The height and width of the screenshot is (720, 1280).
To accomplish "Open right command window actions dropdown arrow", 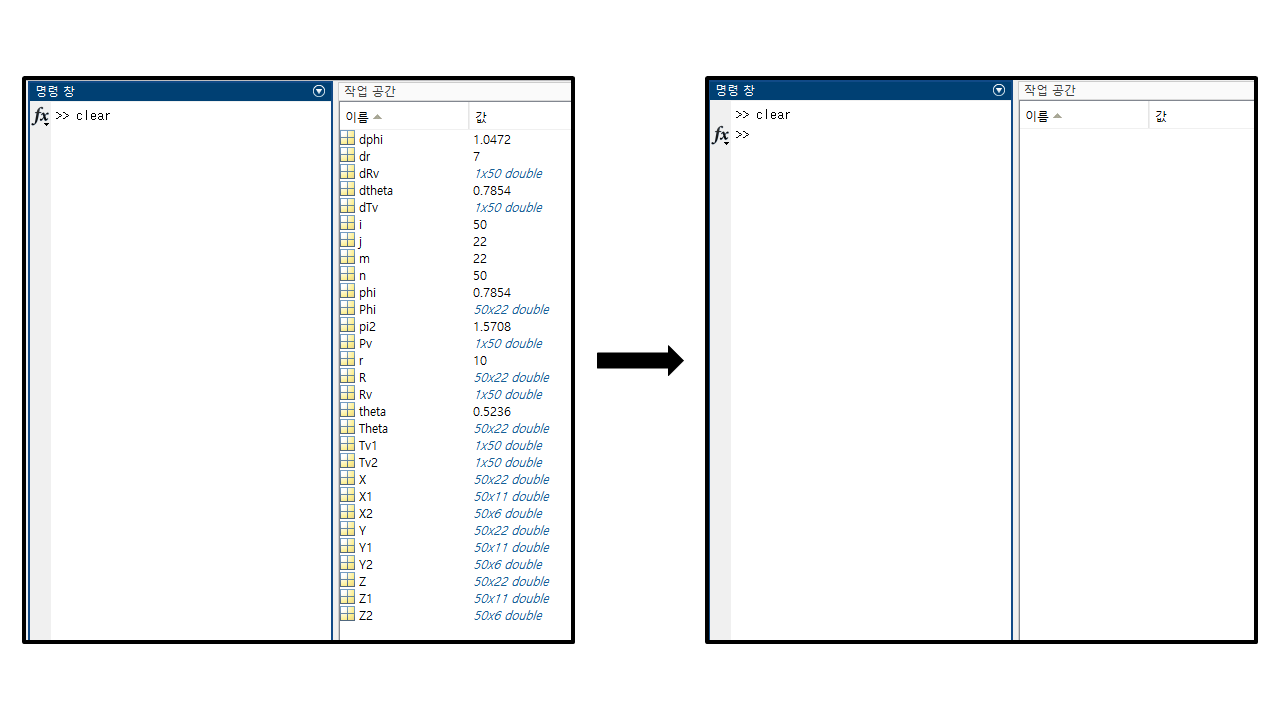I will (999, 90).
